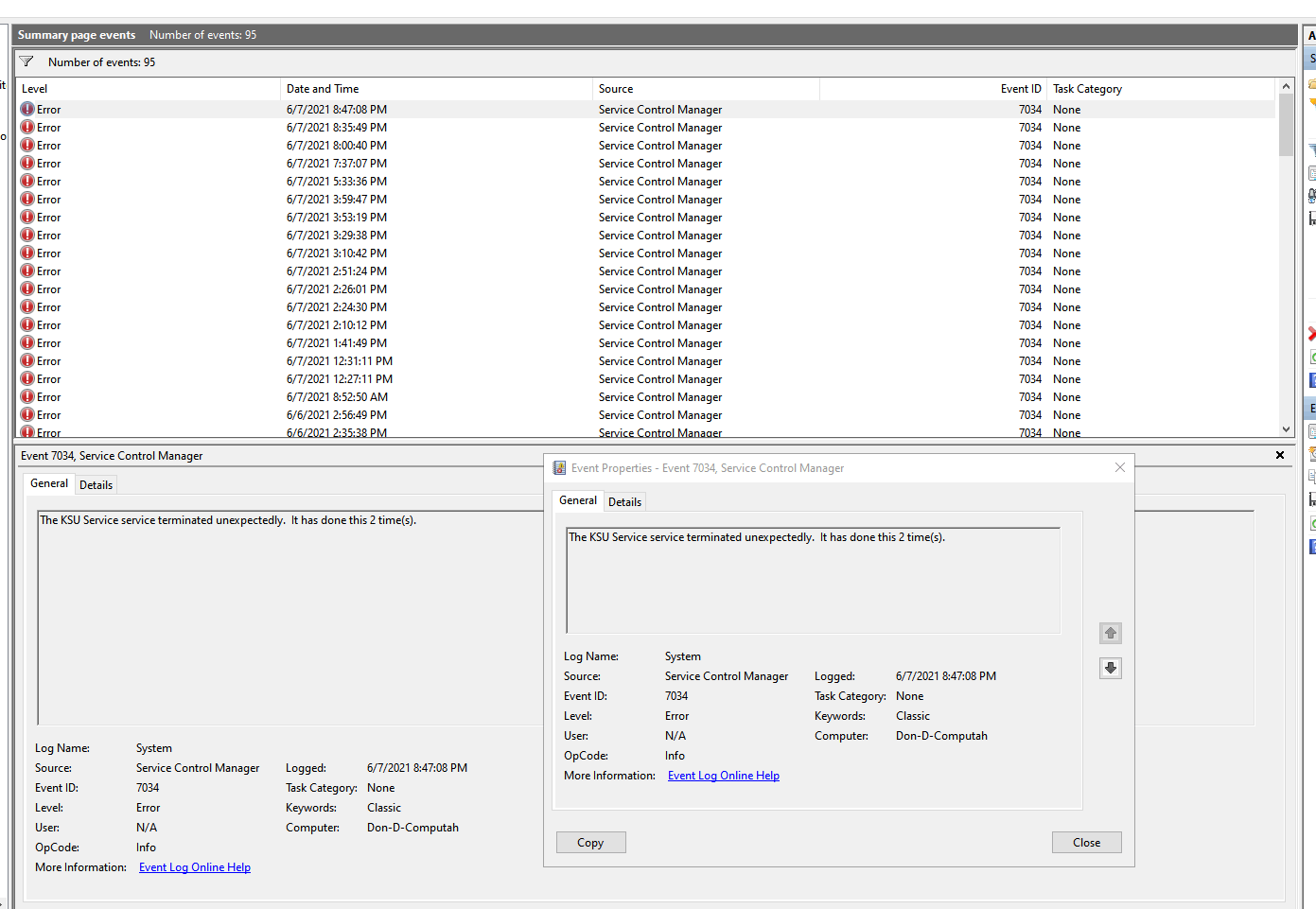This screenshot has height=909, width=1316.
Task: Click the OpCode value Info in the preview pane
Action: tap(146, 848)
